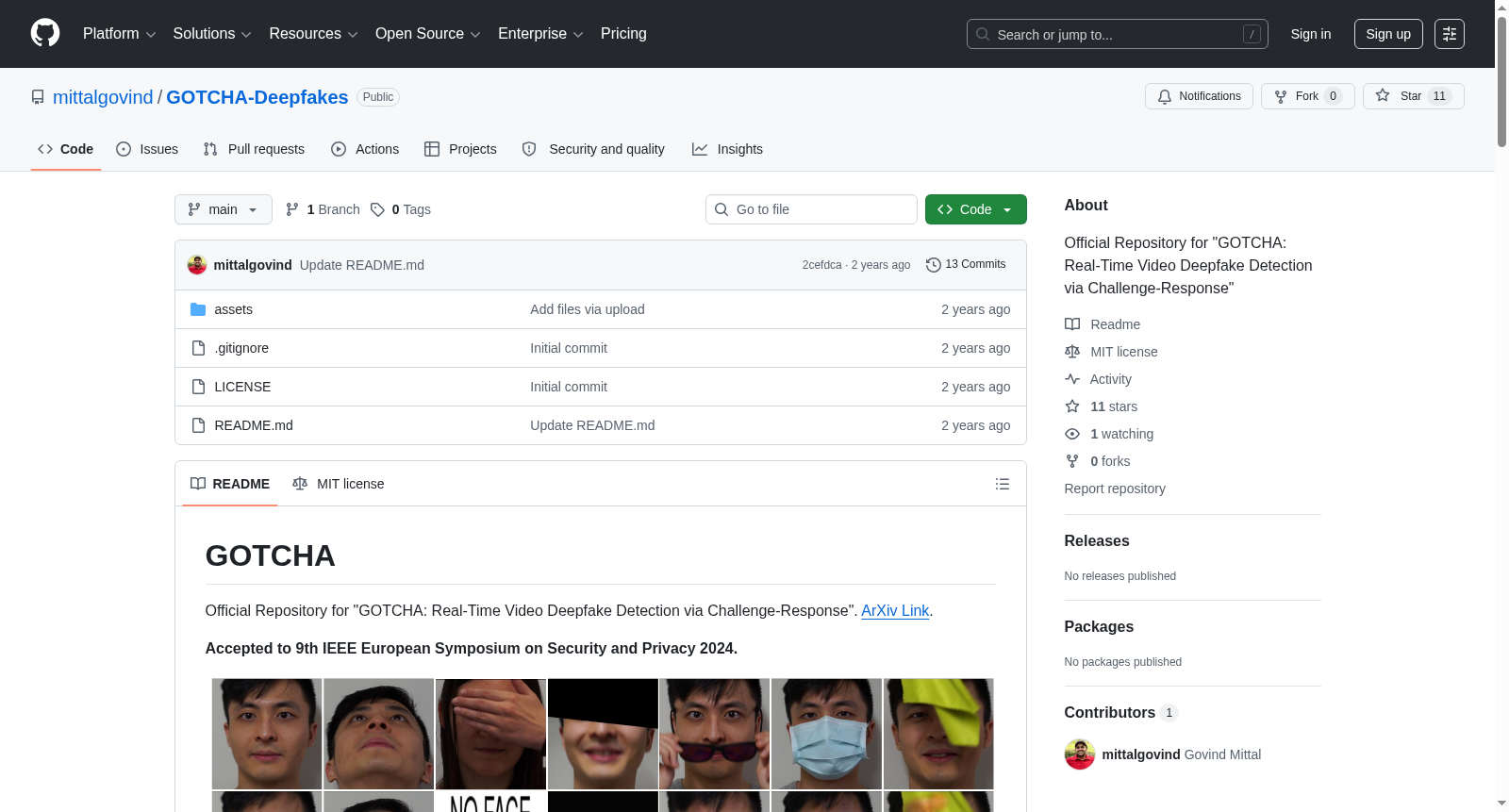Click the GOTCHA-Deepfakes repository link

[257, 97]
